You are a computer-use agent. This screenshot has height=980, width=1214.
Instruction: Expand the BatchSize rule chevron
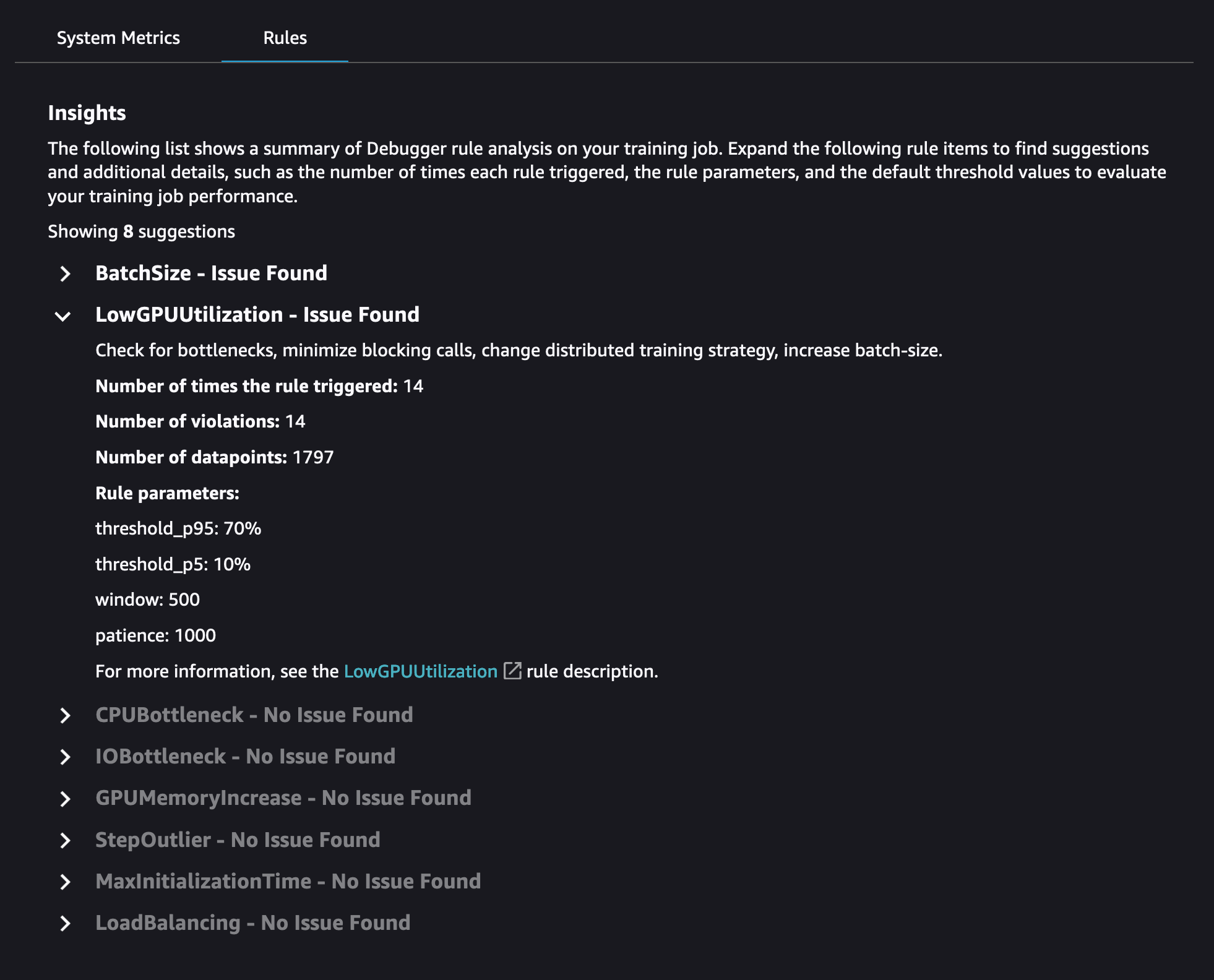(65, 274)
